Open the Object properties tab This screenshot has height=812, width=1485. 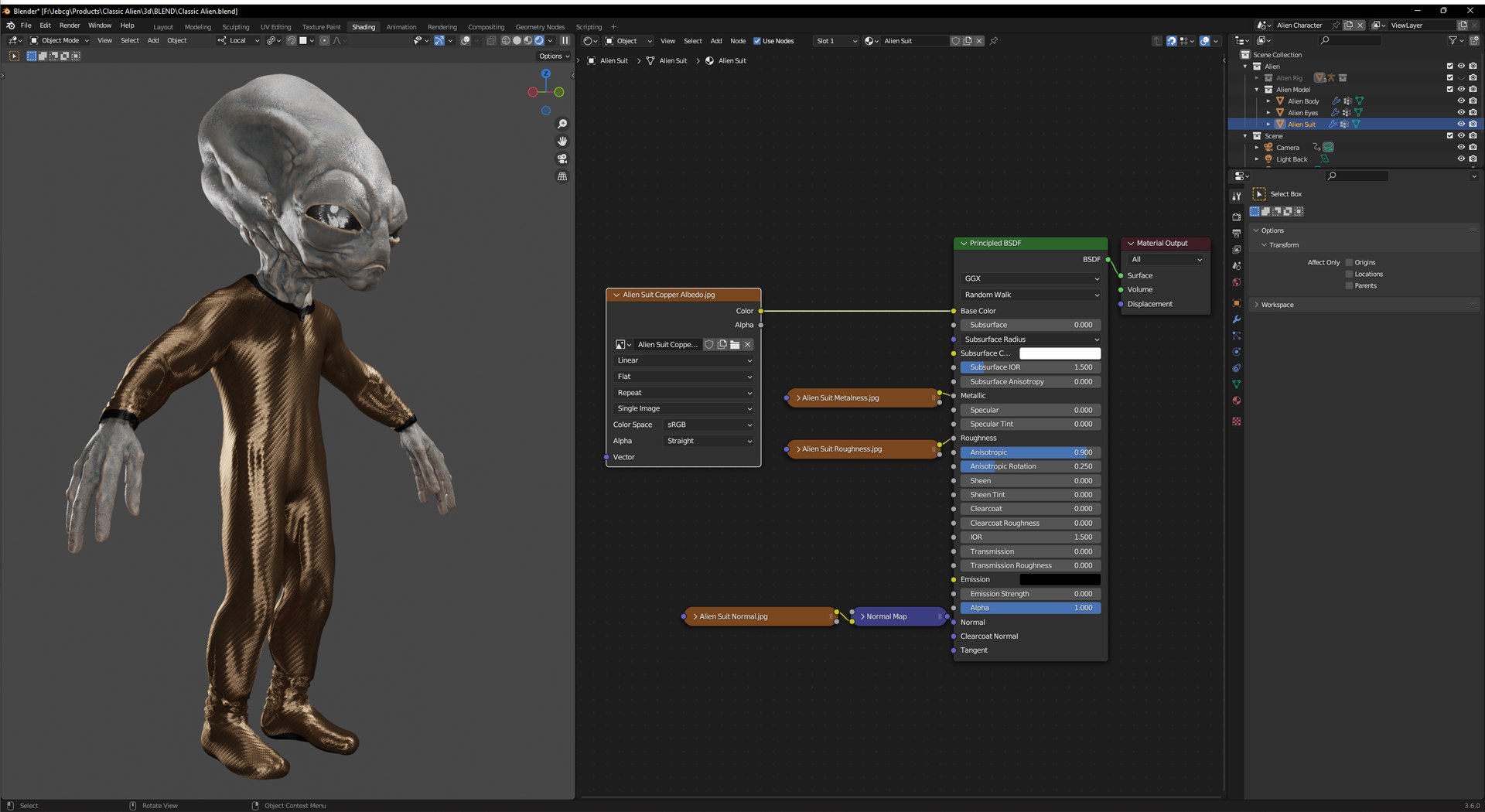(x=1237, y=303)
